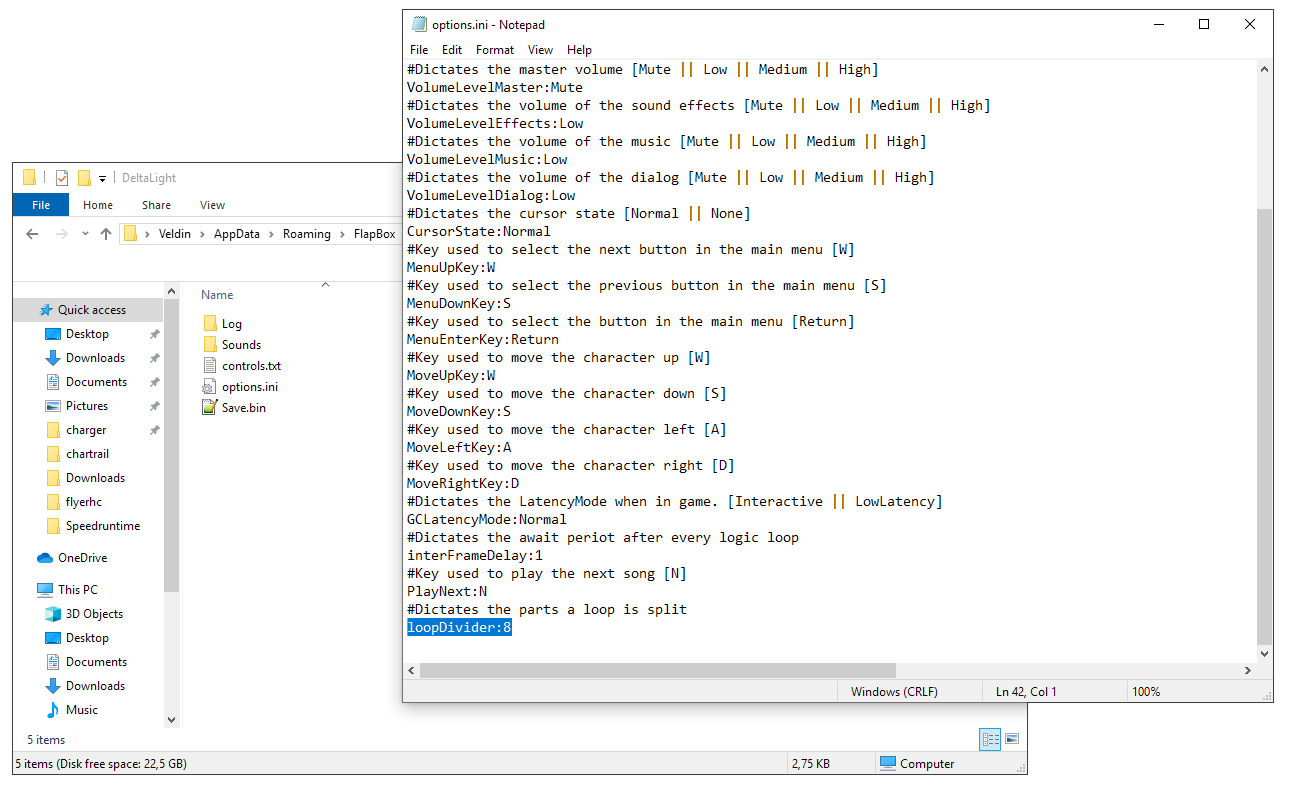Click the Name column header
This screenshot has height=786, width=1297.
[x=217, y=295]
